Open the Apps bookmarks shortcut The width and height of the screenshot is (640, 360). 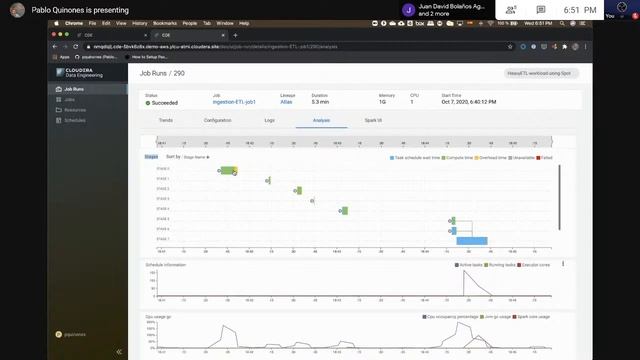[x=61, y=57]
